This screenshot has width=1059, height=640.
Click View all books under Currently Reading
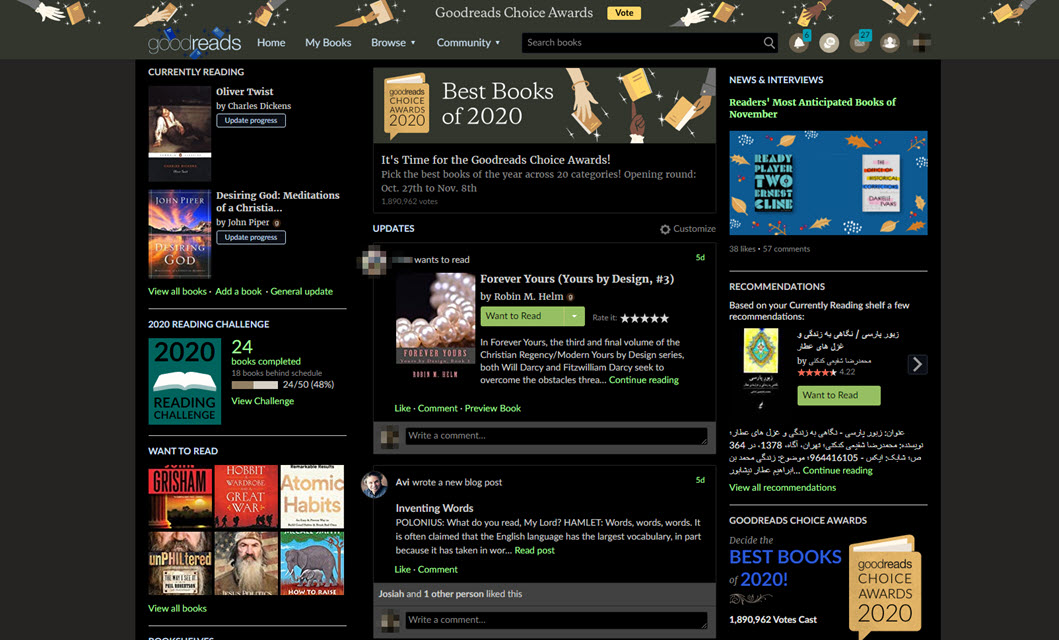point(177,292)
